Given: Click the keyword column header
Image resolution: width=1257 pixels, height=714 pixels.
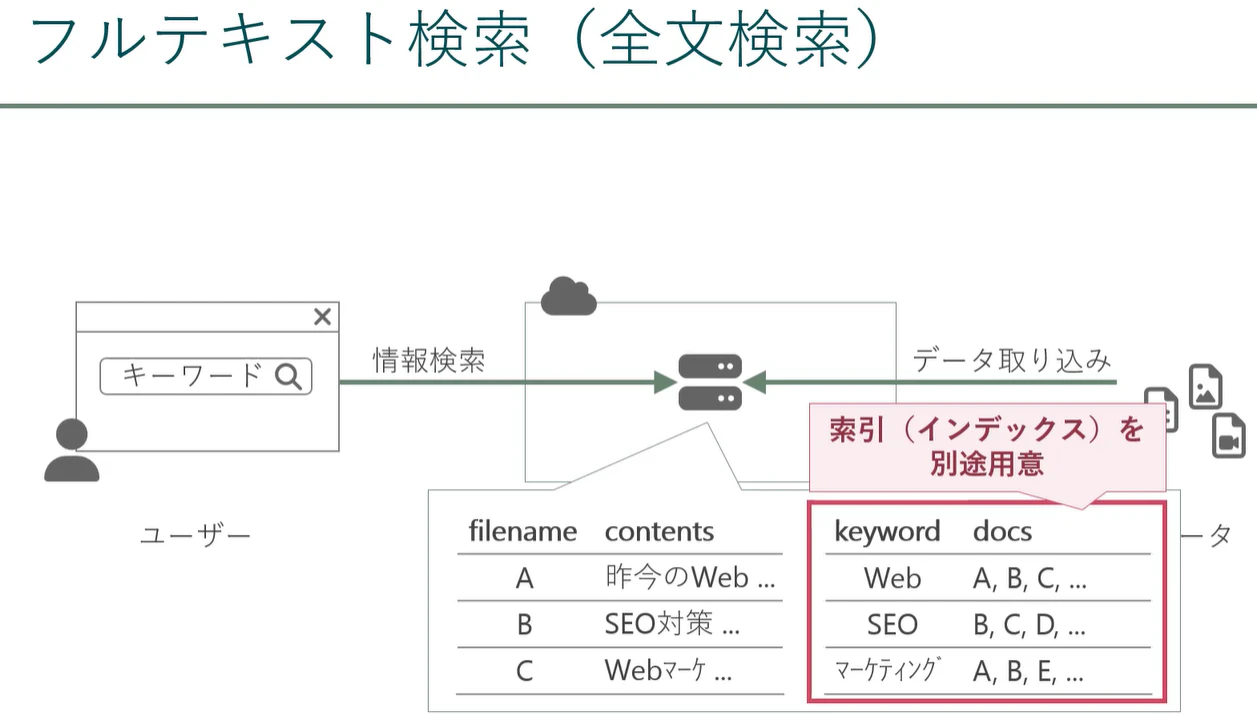Looking at the screenshot, I should point(887,531).
